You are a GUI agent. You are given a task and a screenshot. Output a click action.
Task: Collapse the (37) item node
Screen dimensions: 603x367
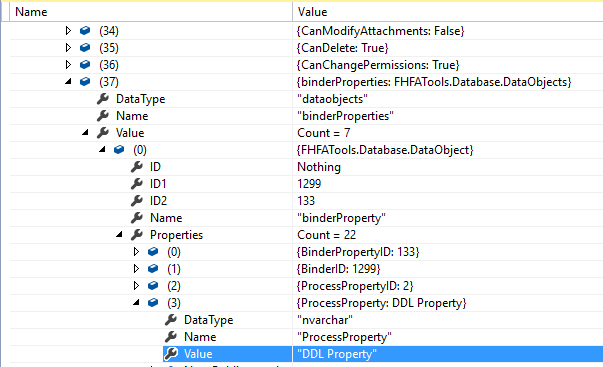click(68, 82)
